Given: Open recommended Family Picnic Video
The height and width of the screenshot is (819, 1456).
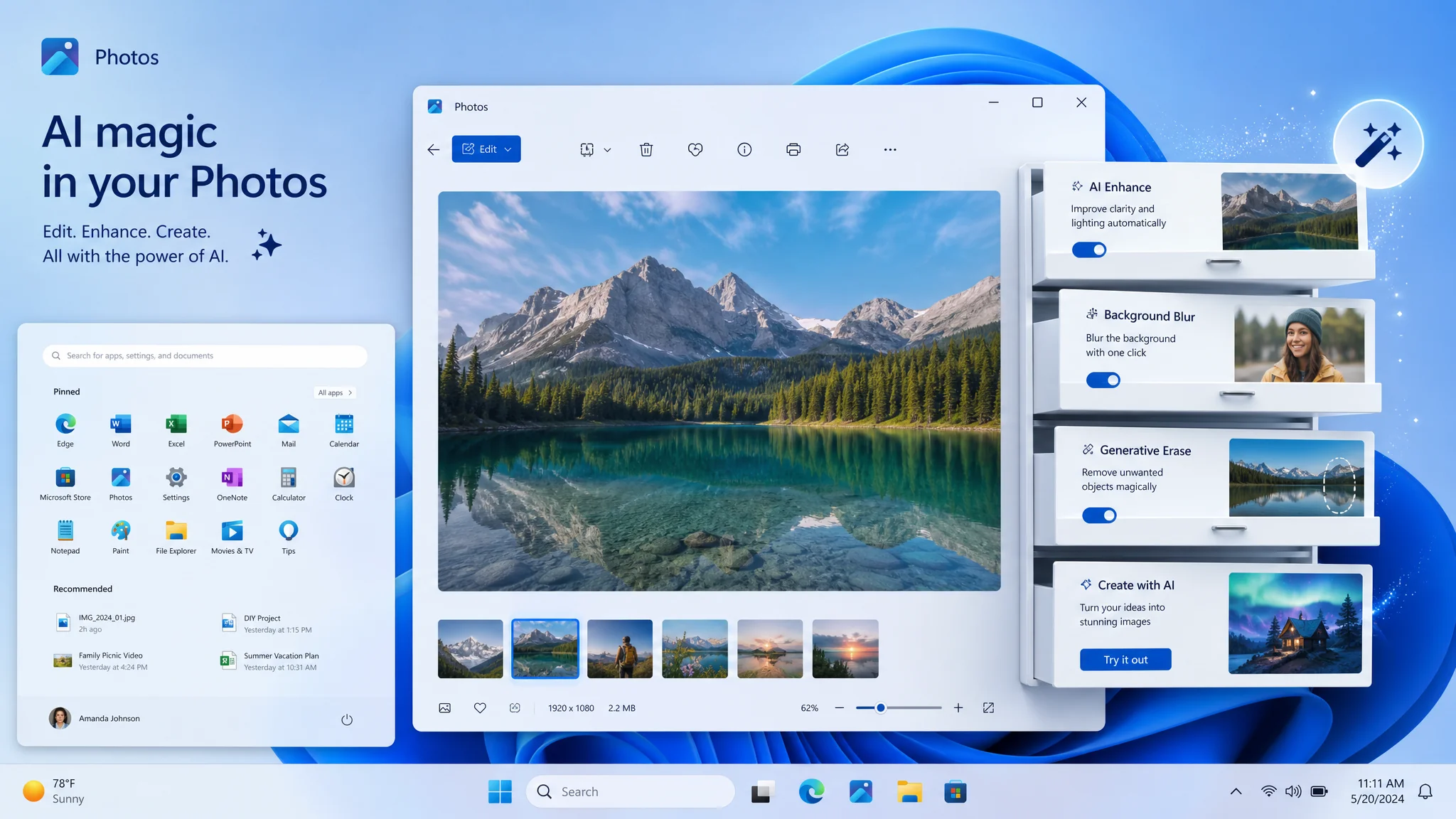Looking at the screenshot, I should (101, 661).
